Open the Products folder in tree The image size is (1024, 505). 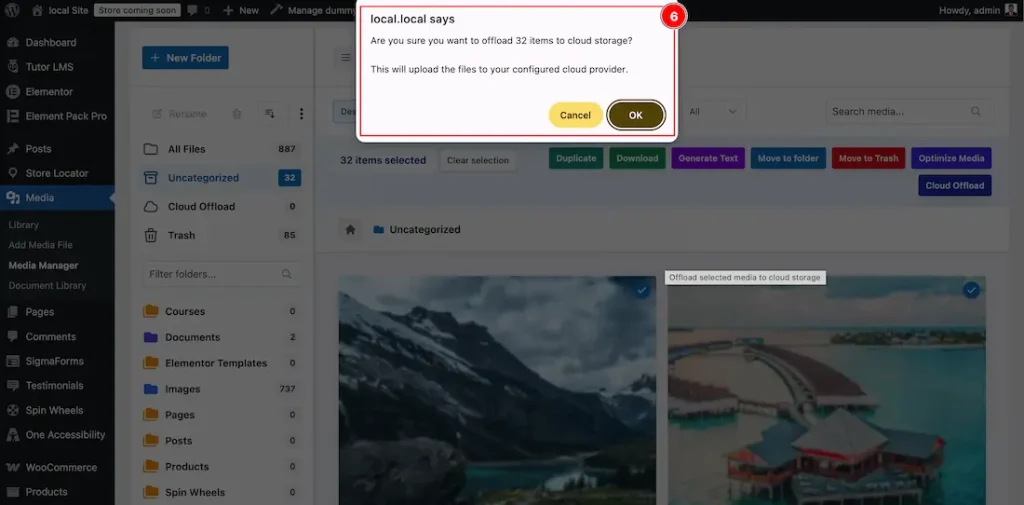pyautogui.click(x=221, y=466)
